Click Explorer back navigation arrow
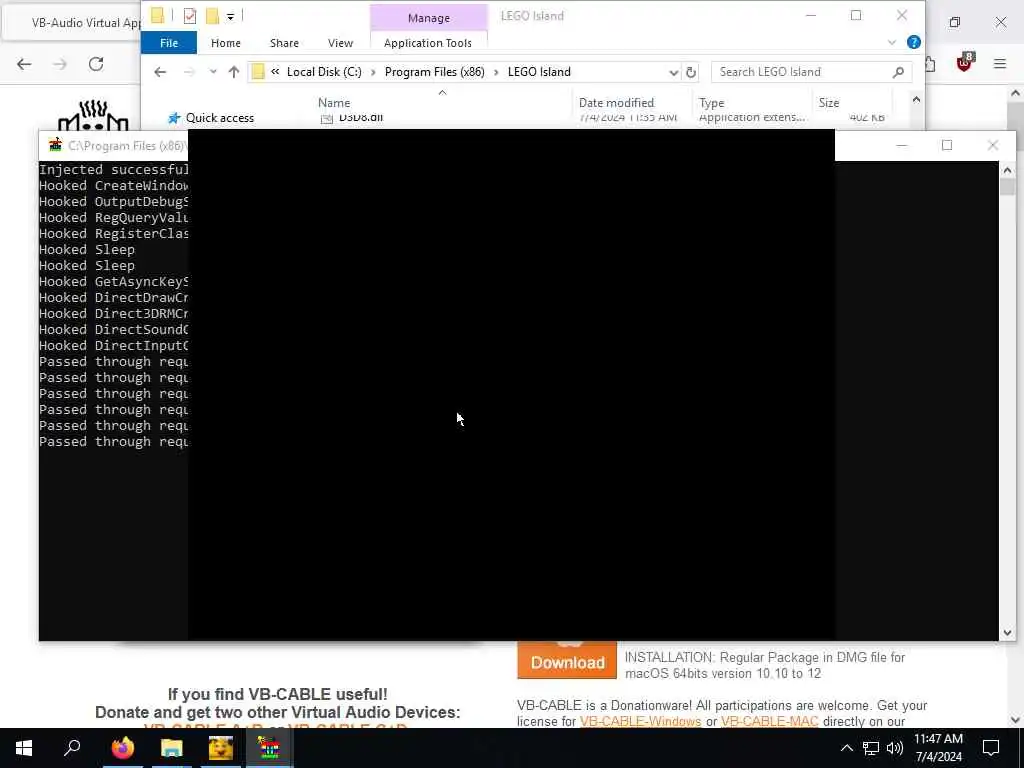 [x=160, y=72]
